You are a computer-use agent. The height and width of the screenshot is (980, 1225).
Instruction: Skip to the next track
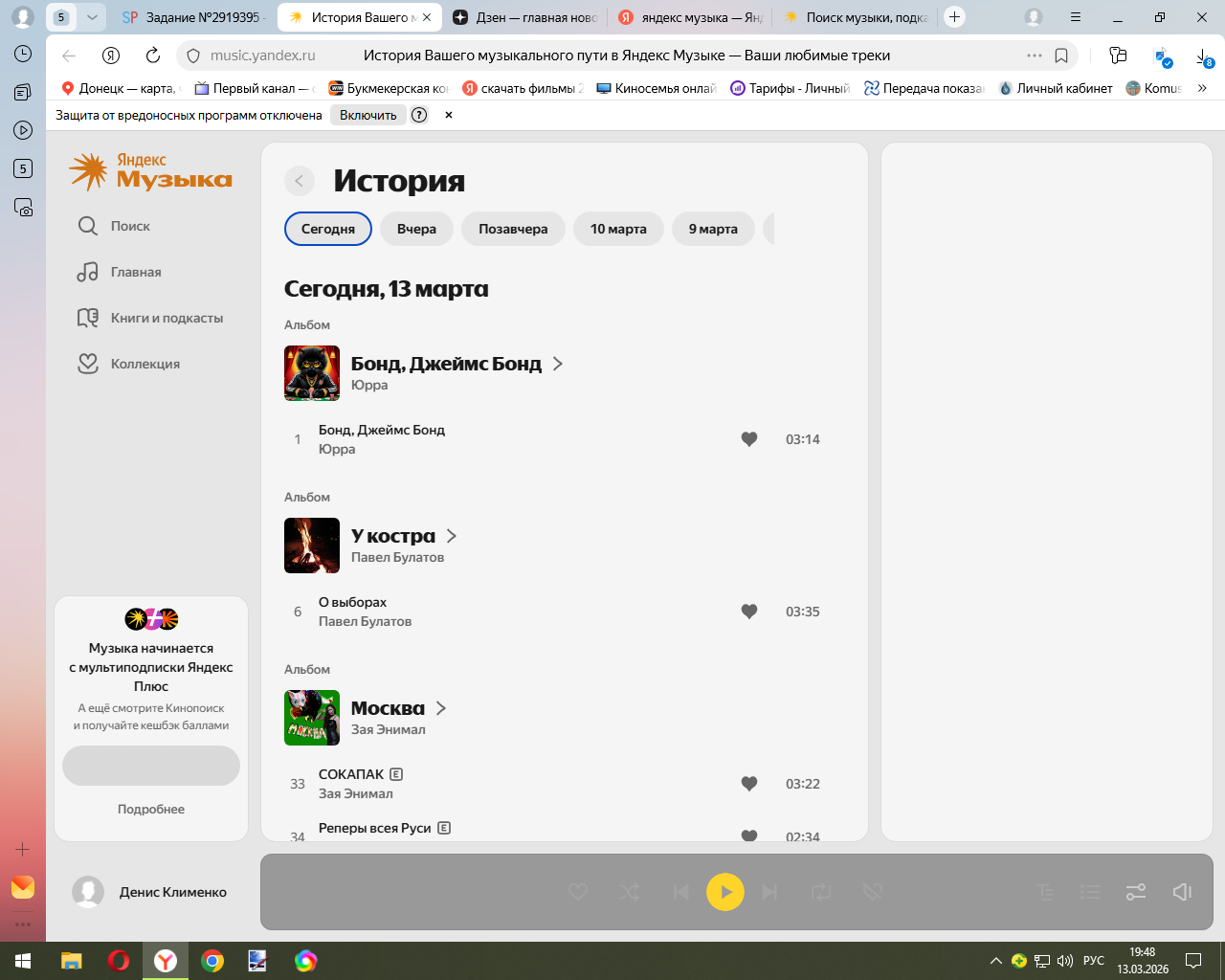[x=769, y=892]
